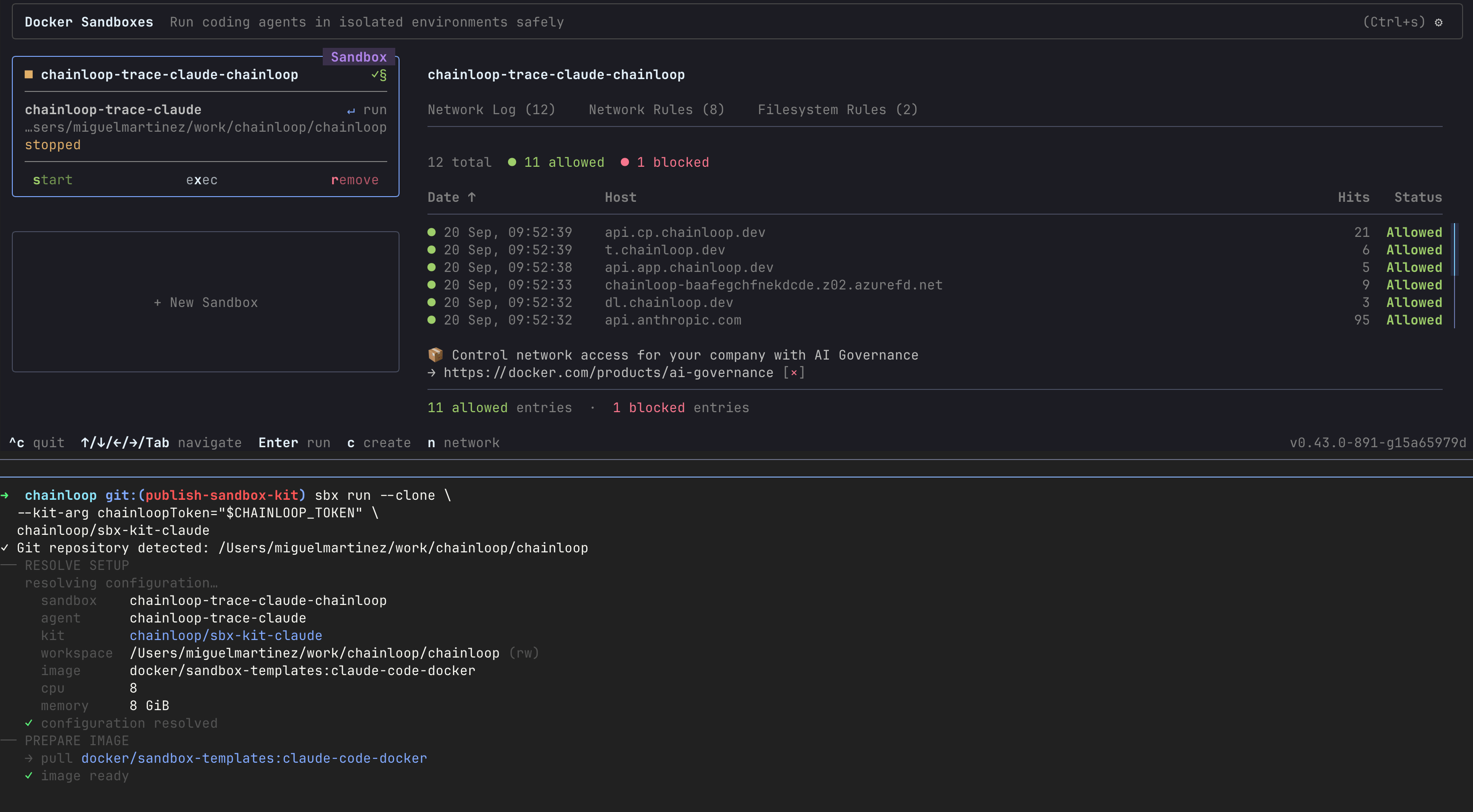Open the Filesystem Rules (2) tab

(837, 110)
